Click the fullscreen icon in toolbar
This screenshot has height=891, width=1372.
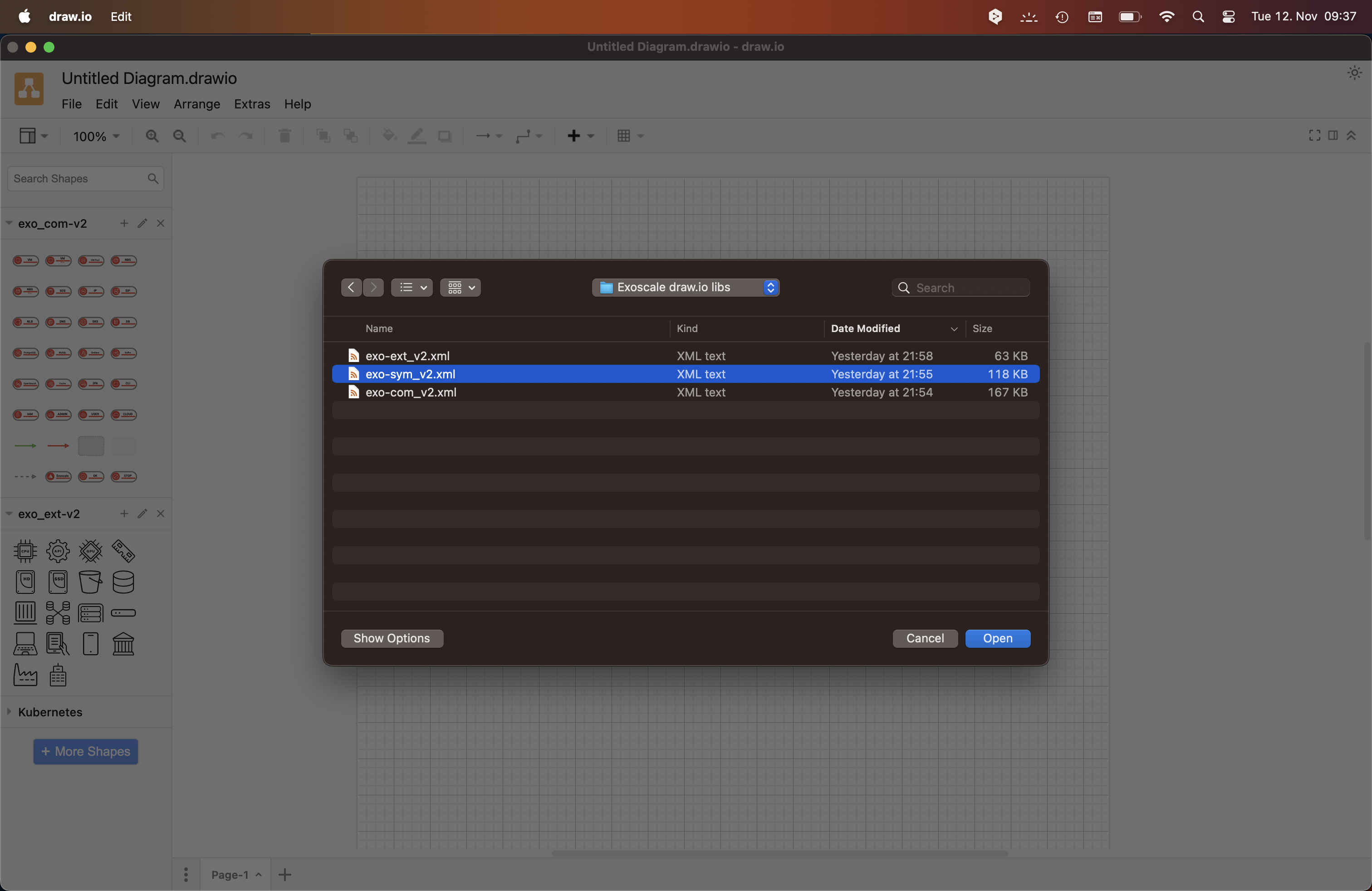point(1314,136)
